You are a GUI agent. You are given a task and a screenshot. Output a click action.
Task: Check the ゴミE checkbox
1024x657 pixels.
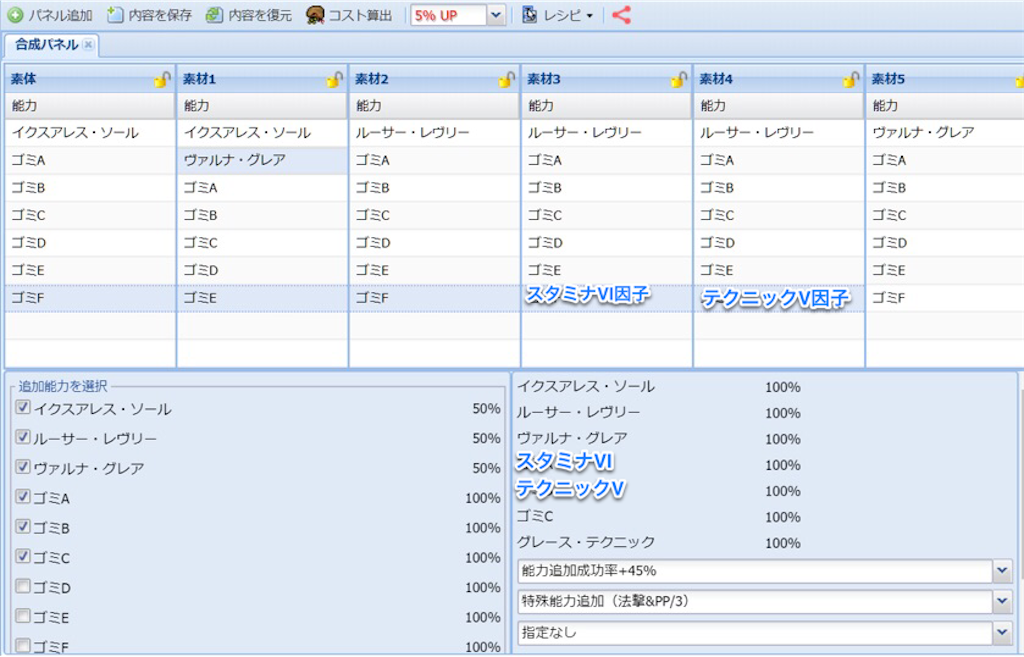point(23,616)
